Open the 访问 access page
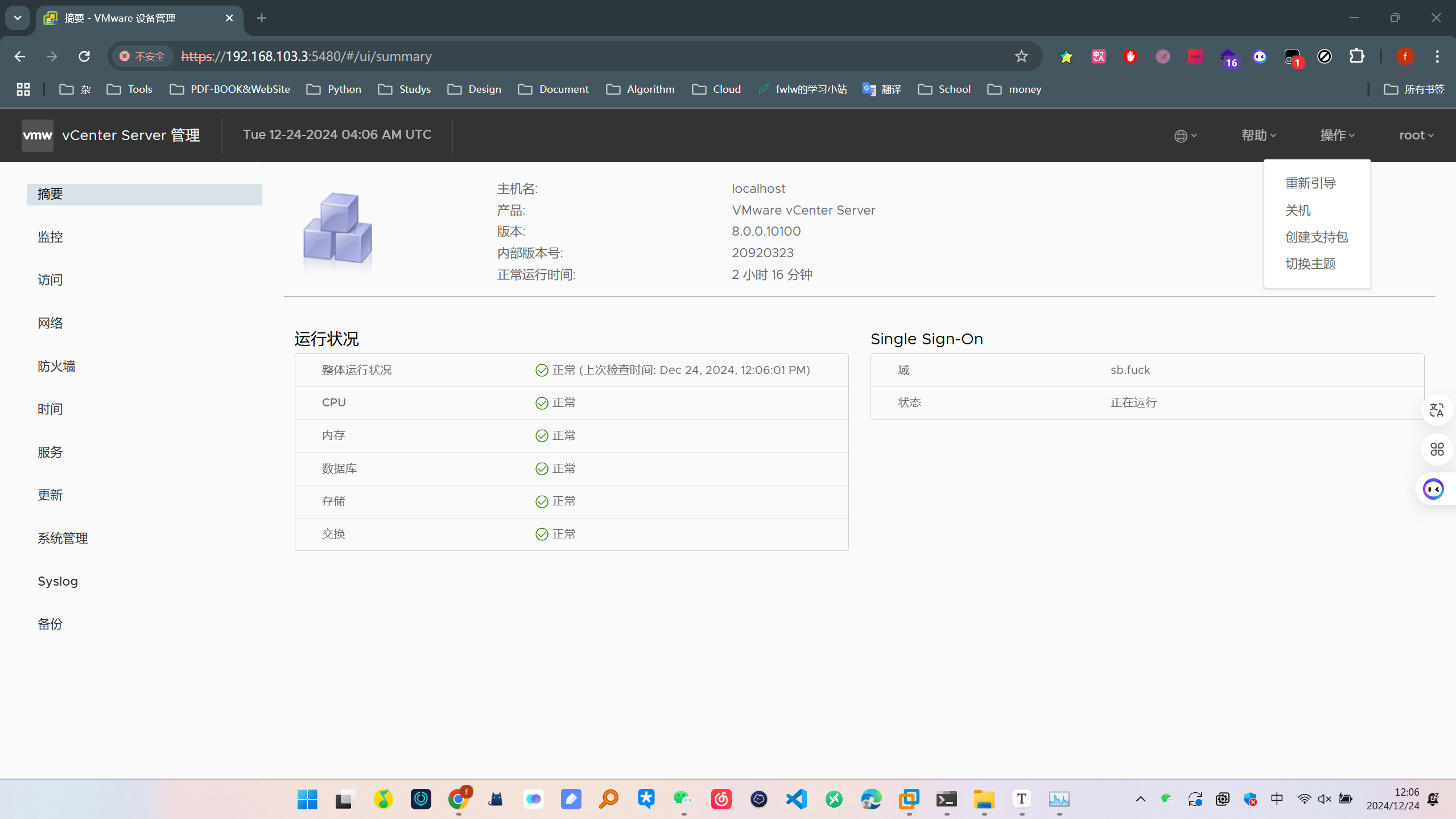Image resolution: width=1456 pixels, height=819 pixels. pyautogui.click(x=50, y=280)
